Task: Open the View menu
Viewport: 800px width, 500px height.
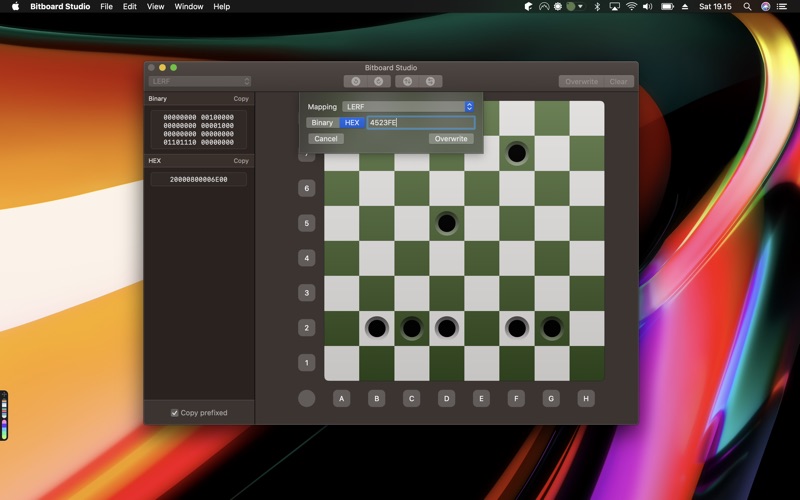Action: point(156,7)
